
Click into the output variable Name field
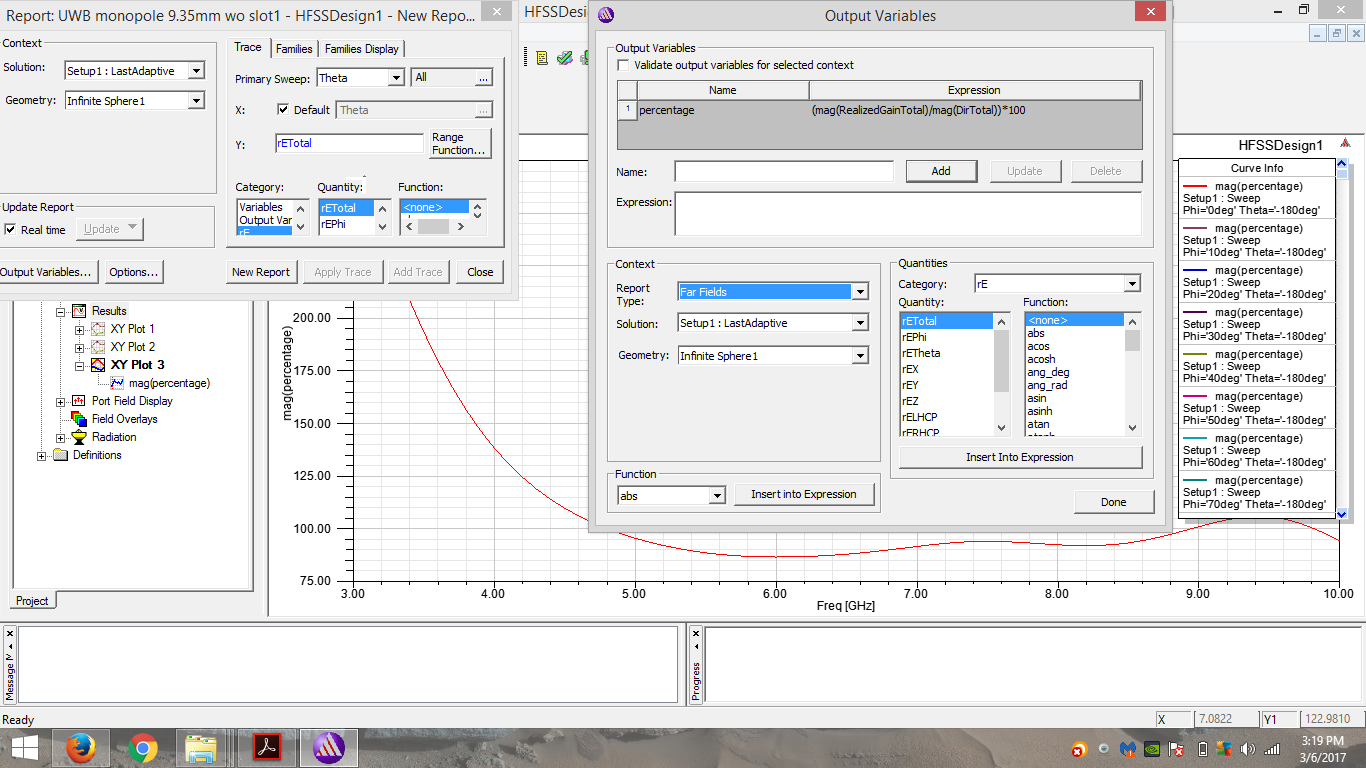coord(784,172)
